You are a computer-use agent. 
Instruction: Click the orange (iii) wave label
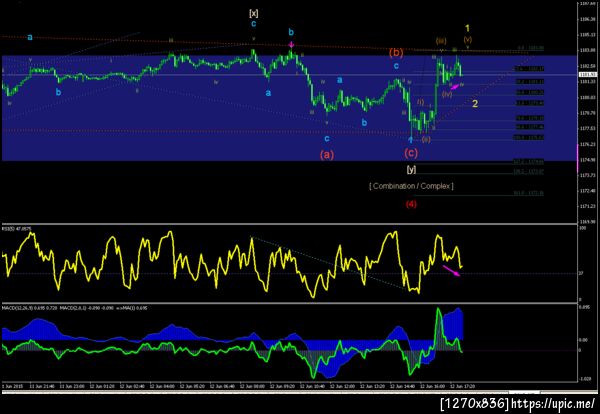click(441, 41)
